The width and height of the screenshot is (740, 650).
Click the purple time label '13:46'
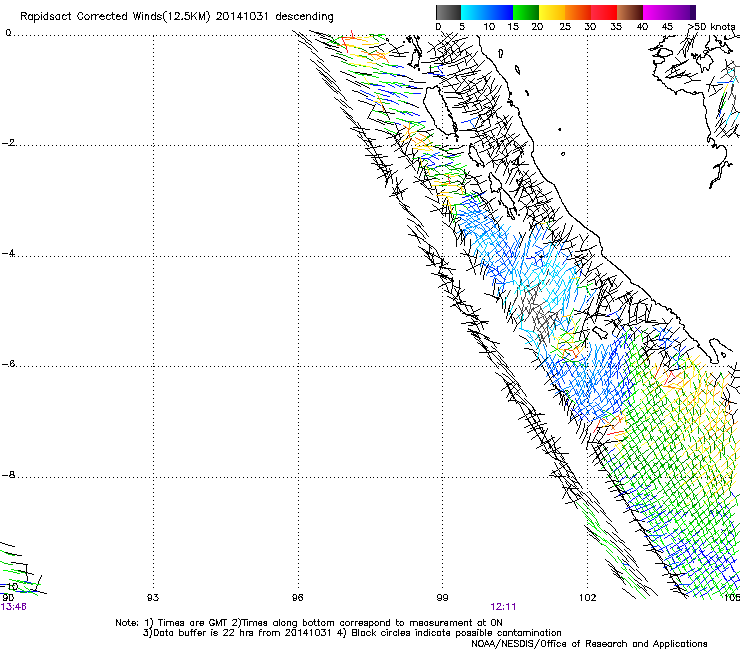click(13, 607)
